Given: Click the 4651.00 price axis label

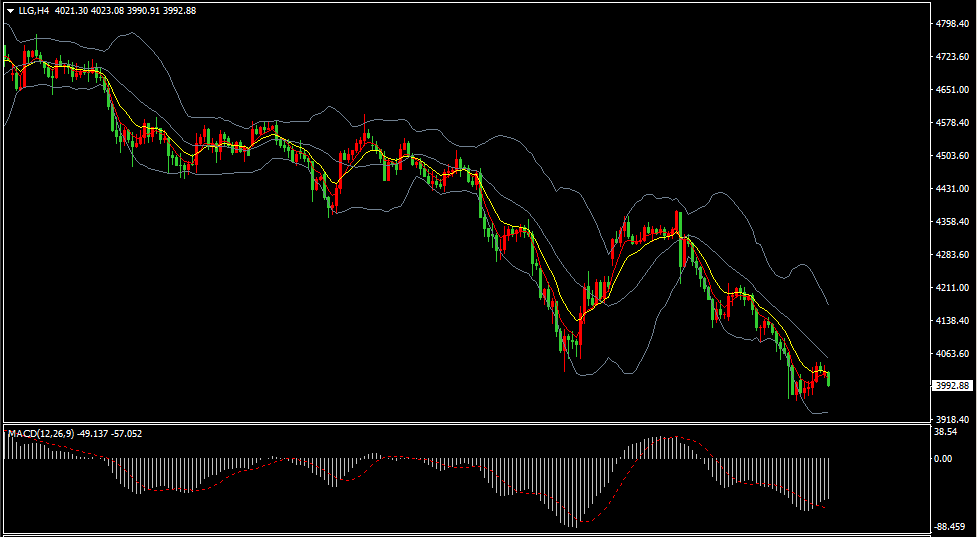Looking at the screenshot, I should click(x=952, y=90).
